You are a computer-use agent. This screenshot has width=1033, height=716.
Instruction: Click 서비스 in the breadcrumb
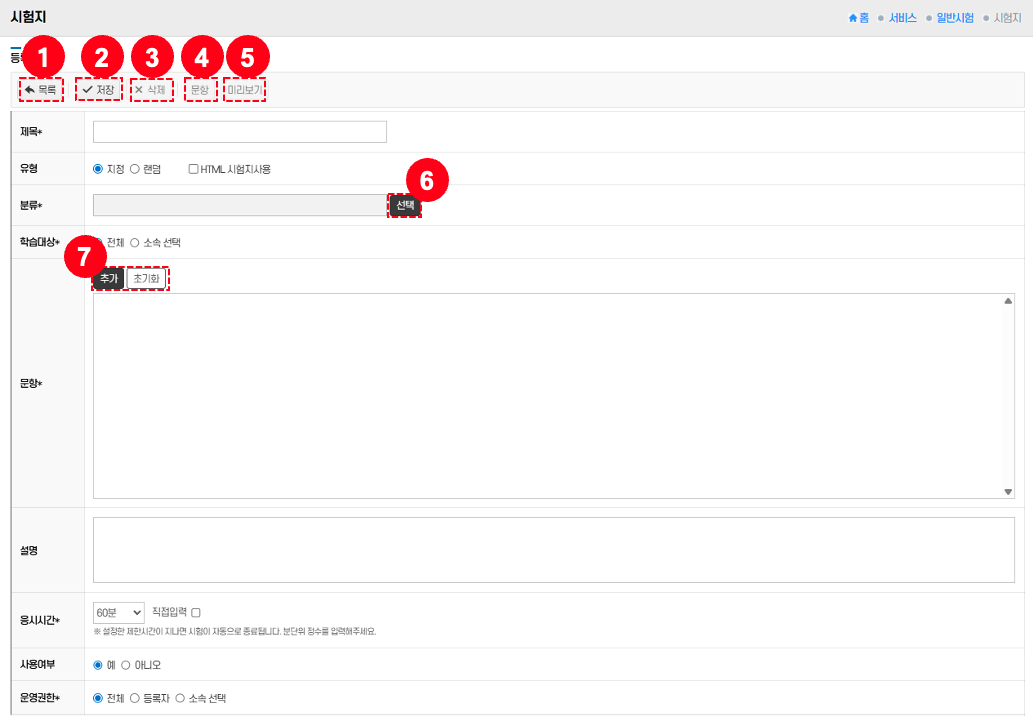(902, 18)
